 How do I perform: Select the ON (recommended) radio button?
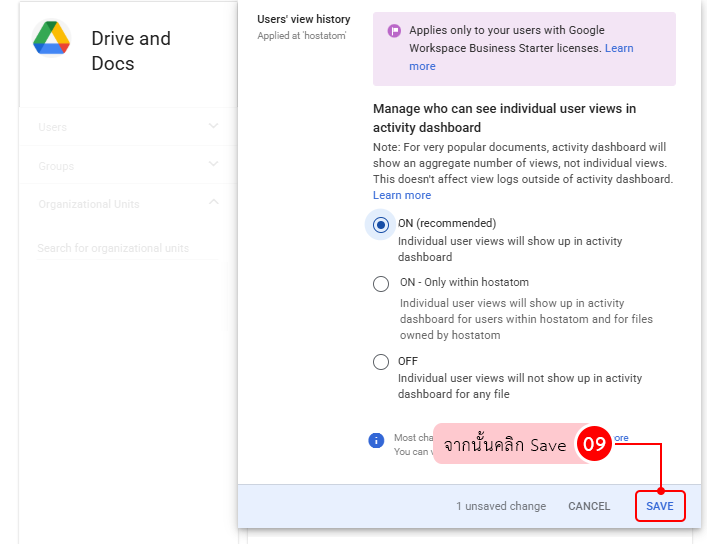click(381, 225)
